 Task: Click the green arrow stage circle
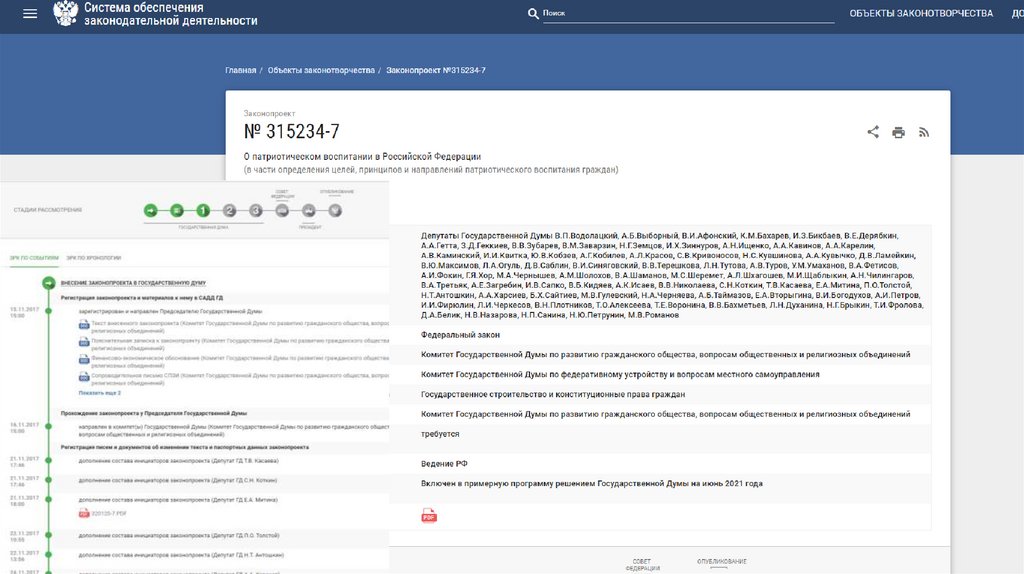[x=151, y=210]
